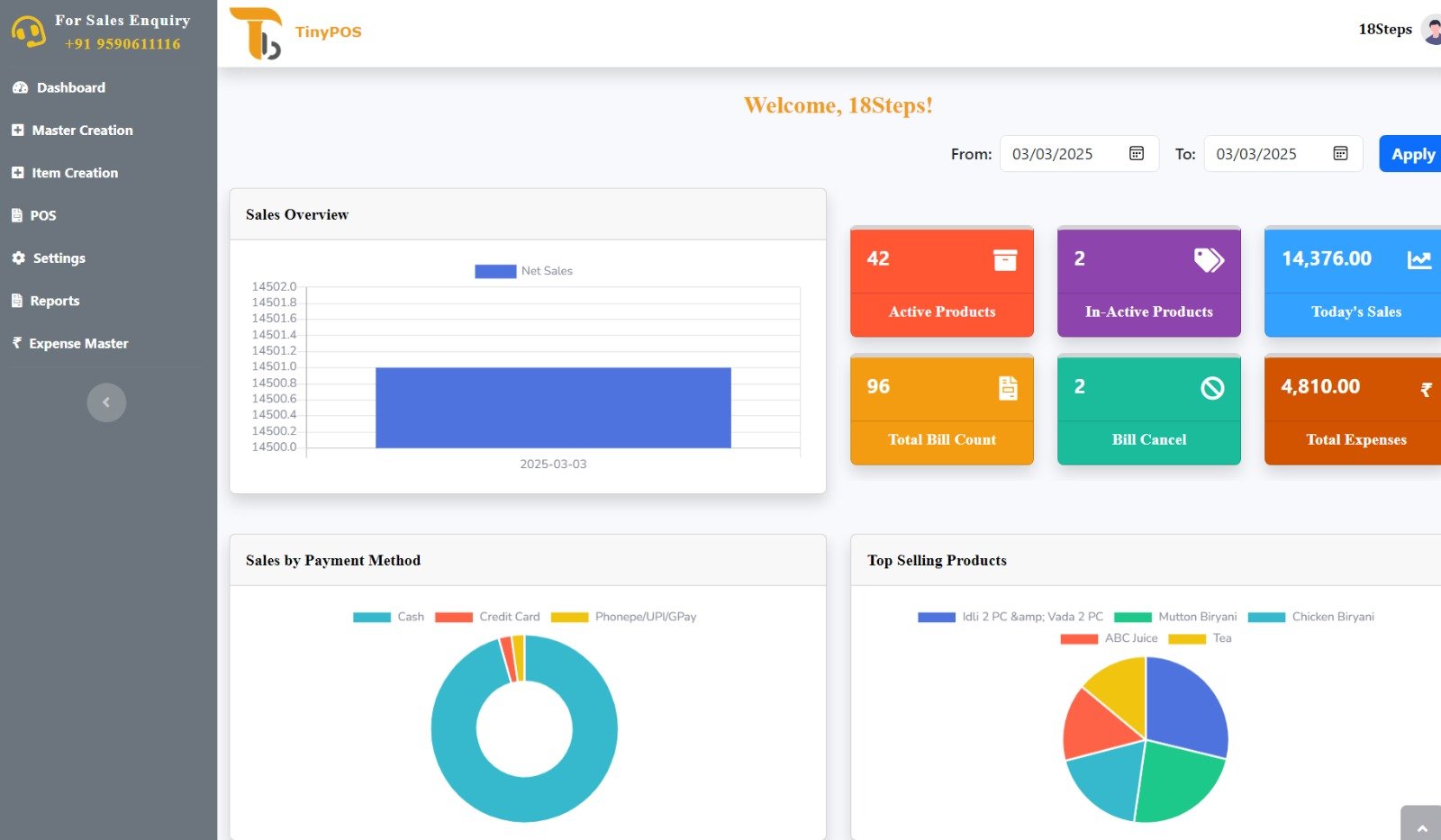1441x840 pixels.
Task: Click the scroll-to-top arrow button
Action: [1422, 827]
